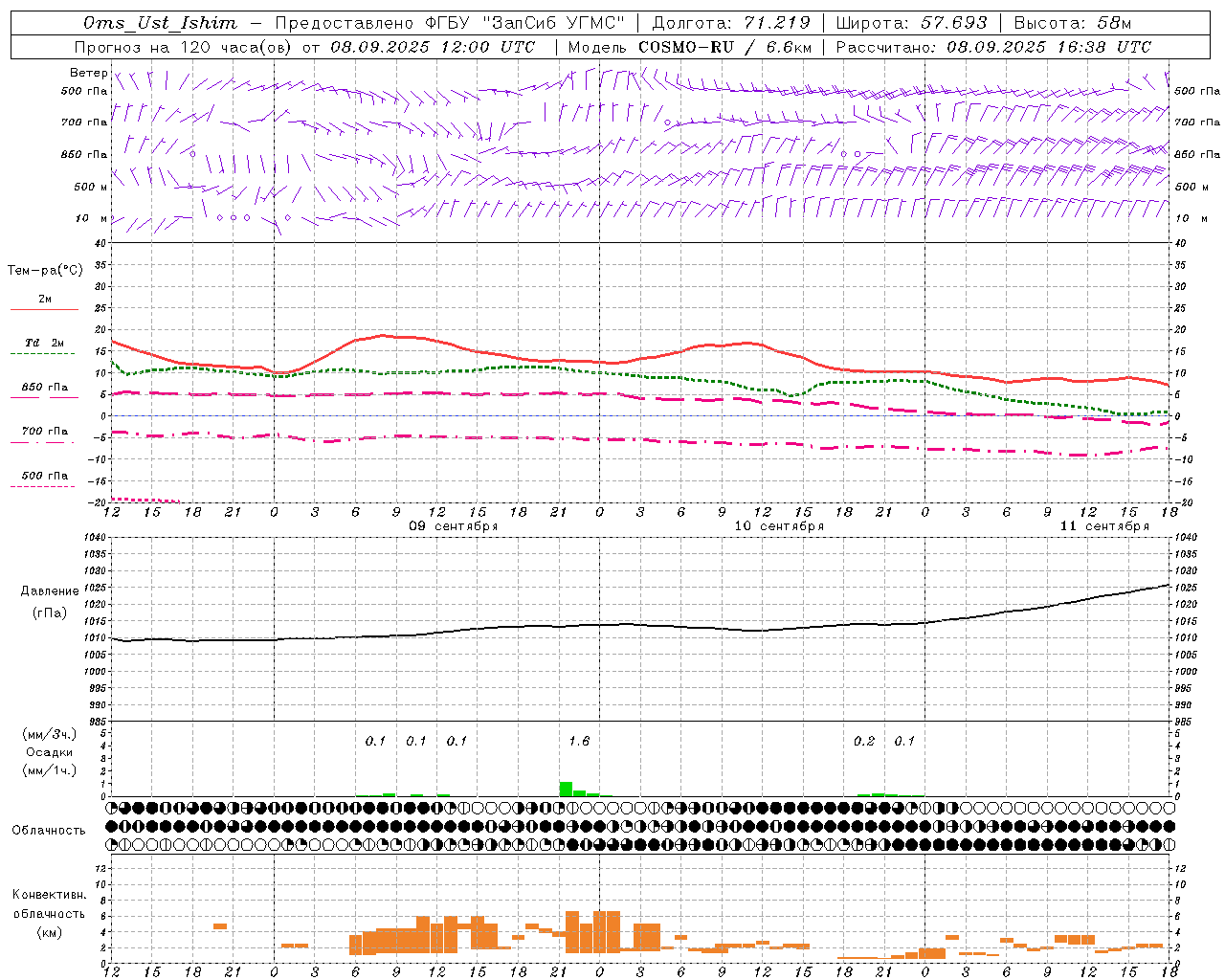Click the 1.6 precipitation amount value
This screenshot has height=980, width=1225.
pyautogui.click(x=579, y=741)
